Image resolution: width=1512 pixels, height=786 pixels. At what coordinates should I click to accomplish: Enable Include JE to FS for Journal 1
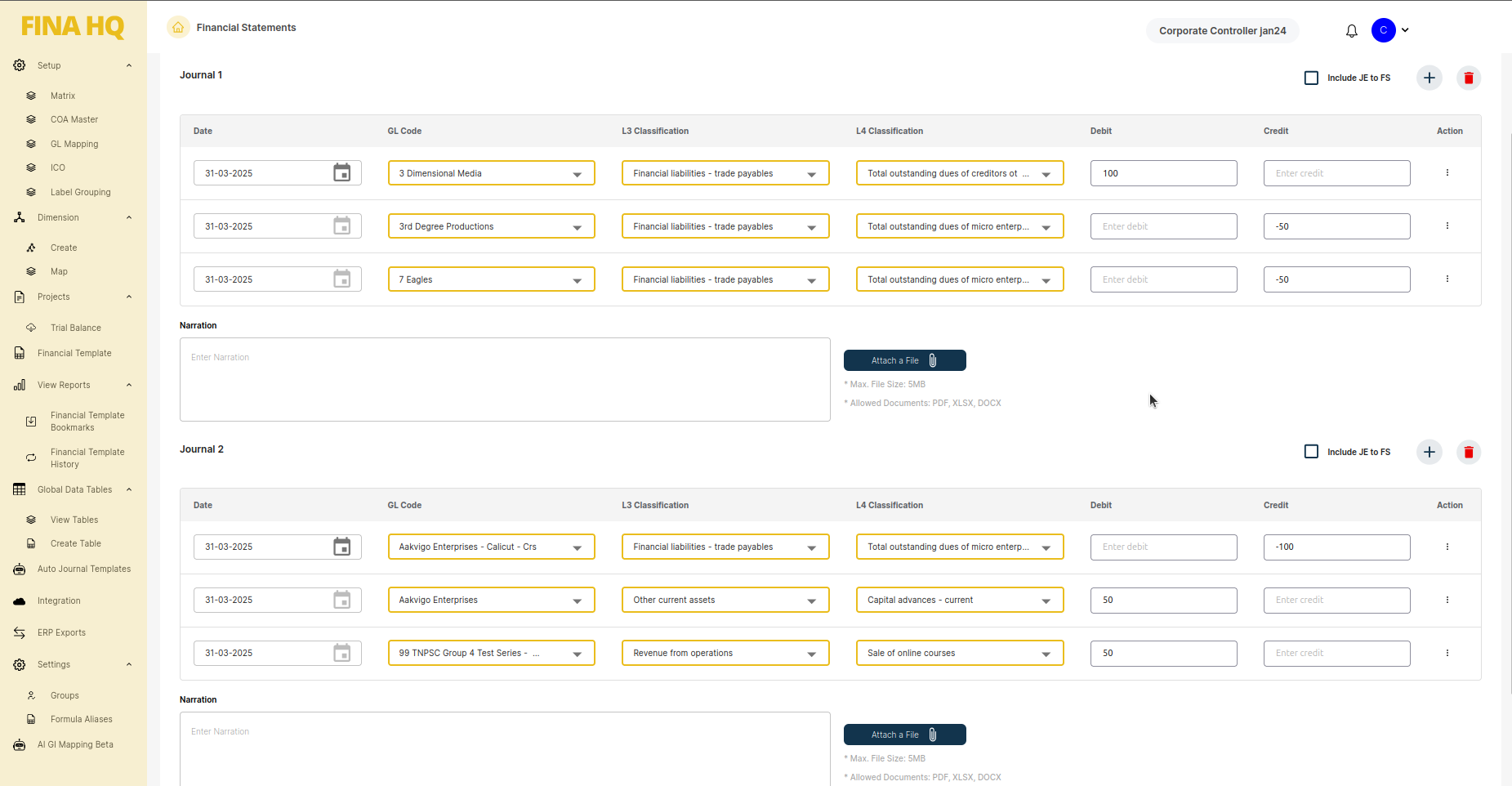click(x=1311, y=78)
